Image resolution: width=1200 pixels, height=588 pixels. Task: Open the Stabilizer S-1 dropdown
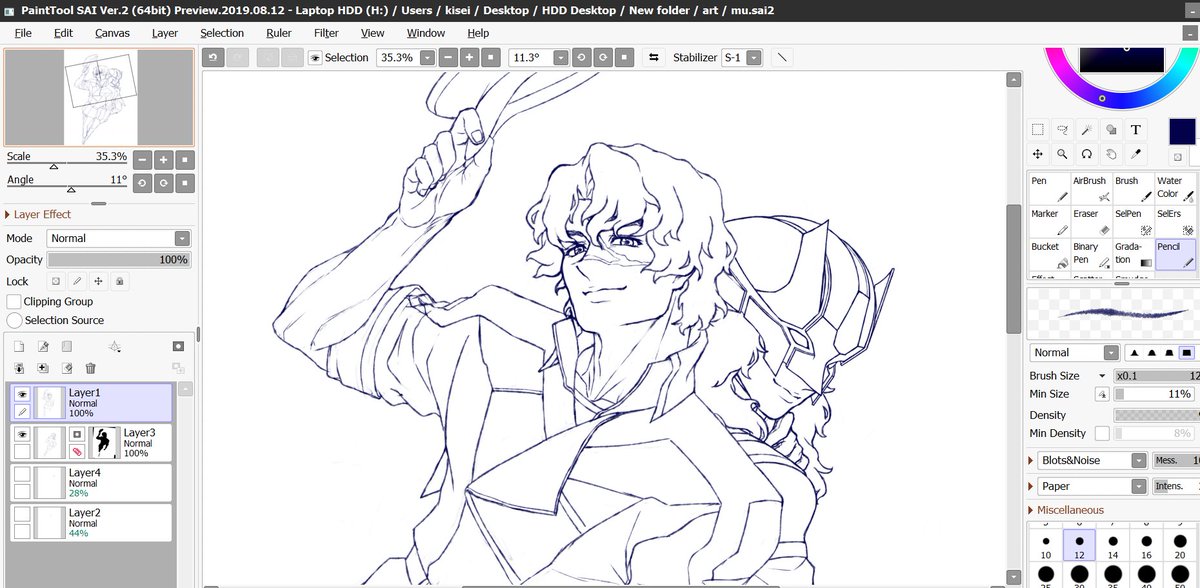[x=754, y=58]
